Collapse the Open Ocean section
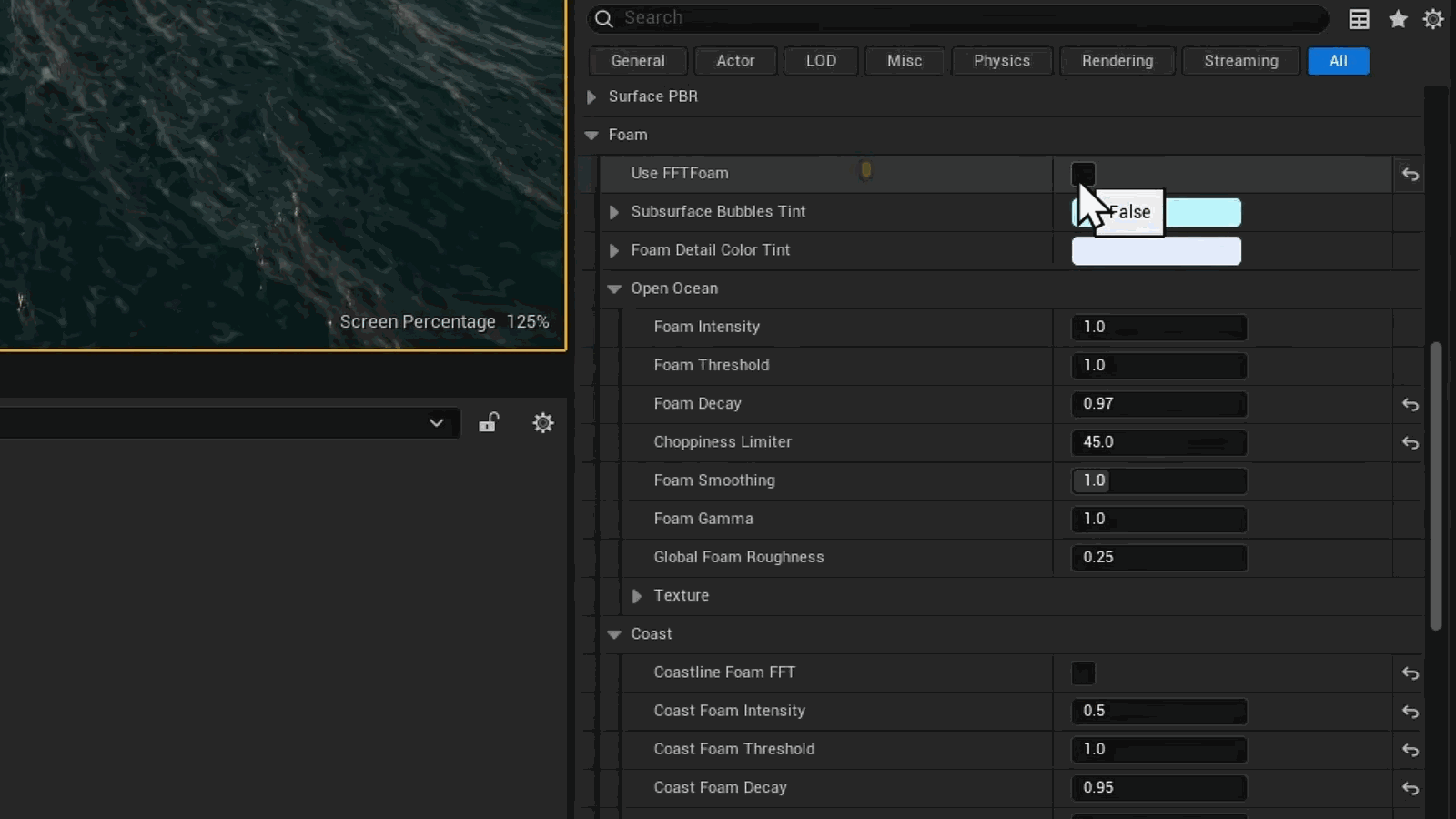 pyautogui.click(x=614, y=288)
